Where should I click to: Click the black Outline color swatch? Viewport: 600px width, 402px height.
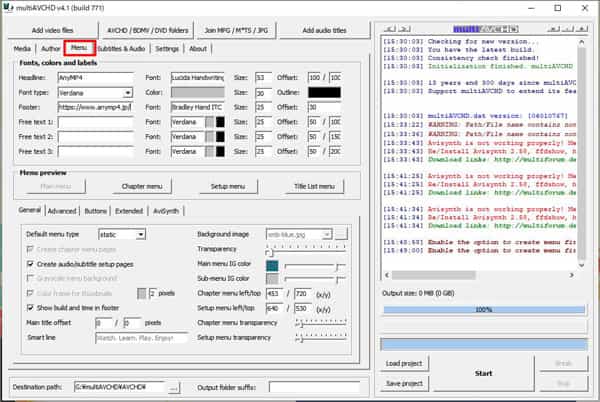(x=325, y=92)
